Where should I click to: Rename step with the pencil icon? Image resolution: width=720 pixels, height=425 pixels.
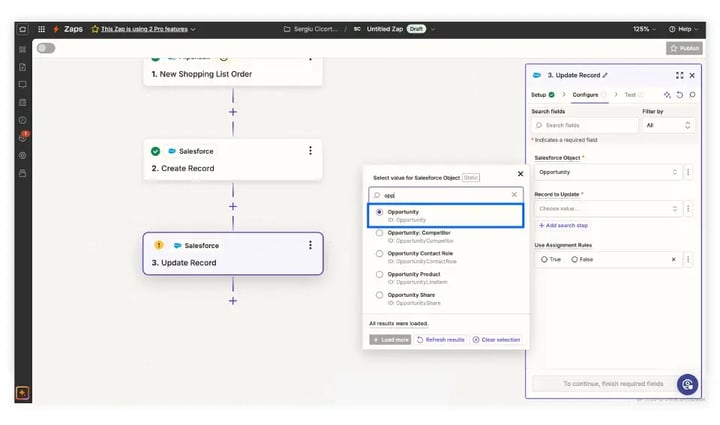click(x=605, y=75)
